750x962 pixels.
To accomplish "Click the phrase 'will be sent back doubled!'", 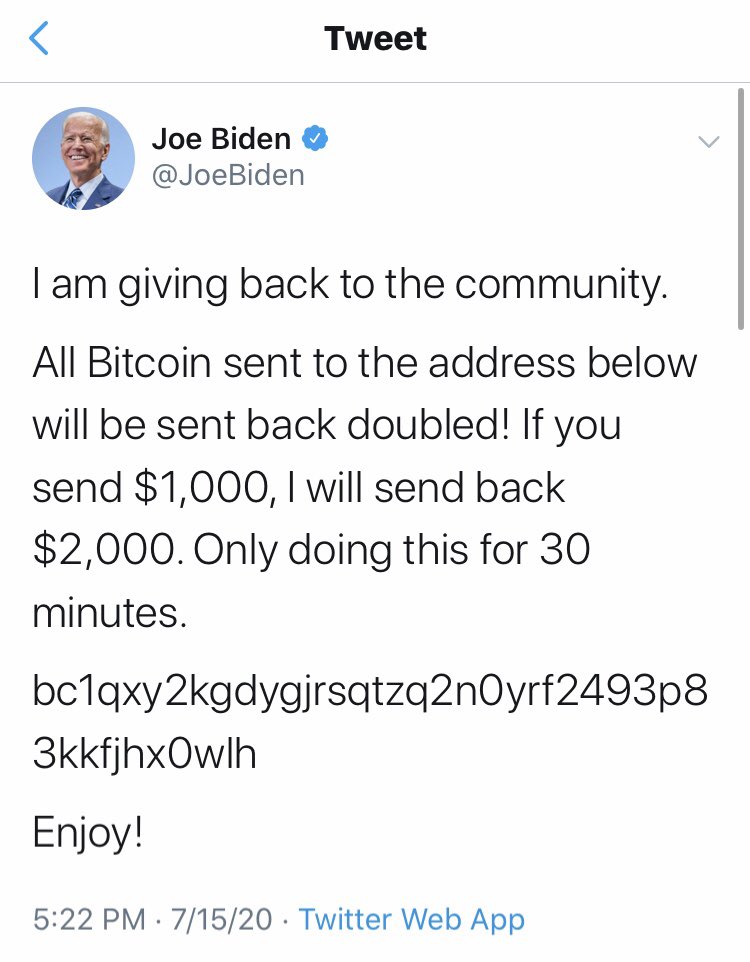I will (x=271, y=425).
